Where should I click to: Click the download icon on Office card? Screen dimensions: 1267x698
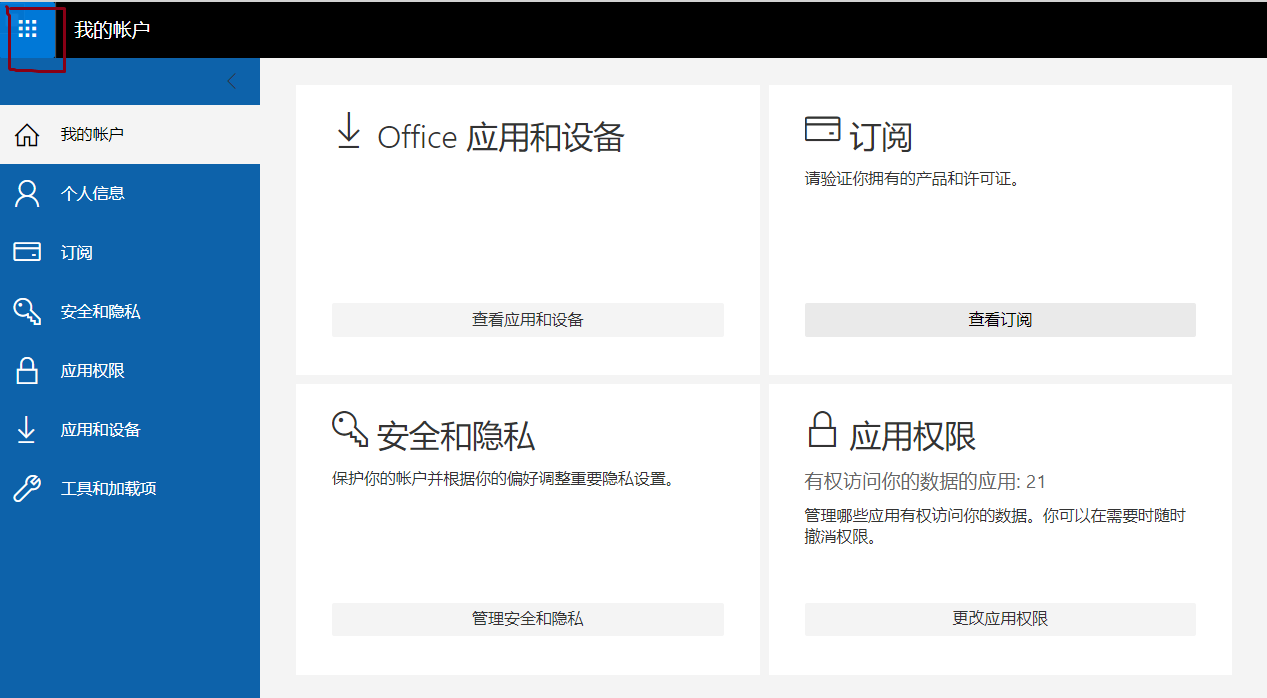tap(348, 131)
